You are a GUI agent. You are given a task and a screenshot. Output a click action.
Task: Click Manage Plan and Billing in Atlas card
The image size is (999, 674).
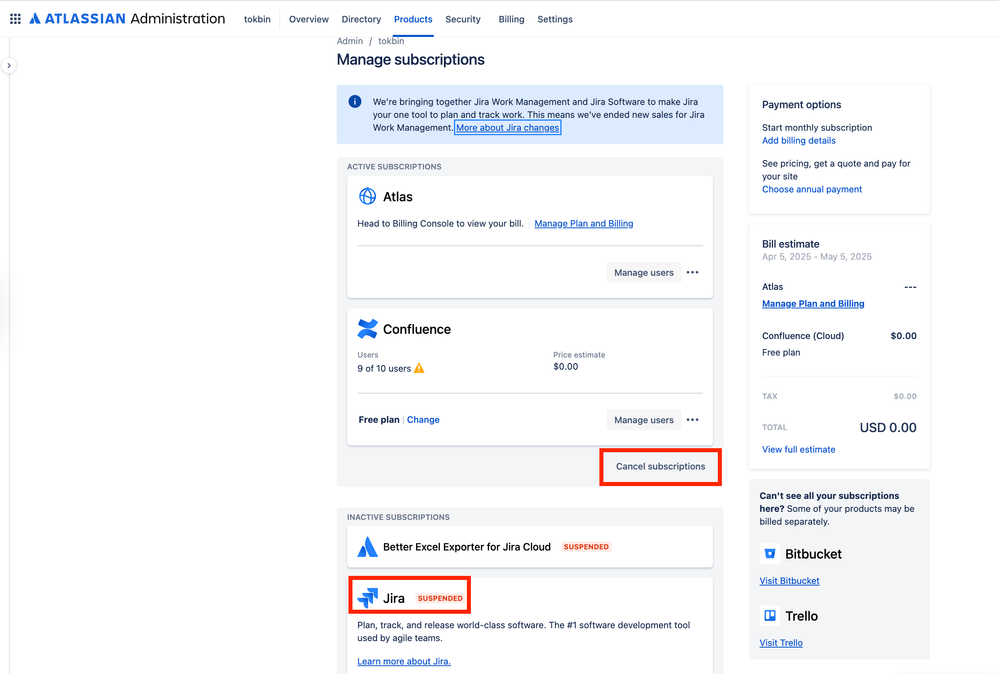pos(584,224)
